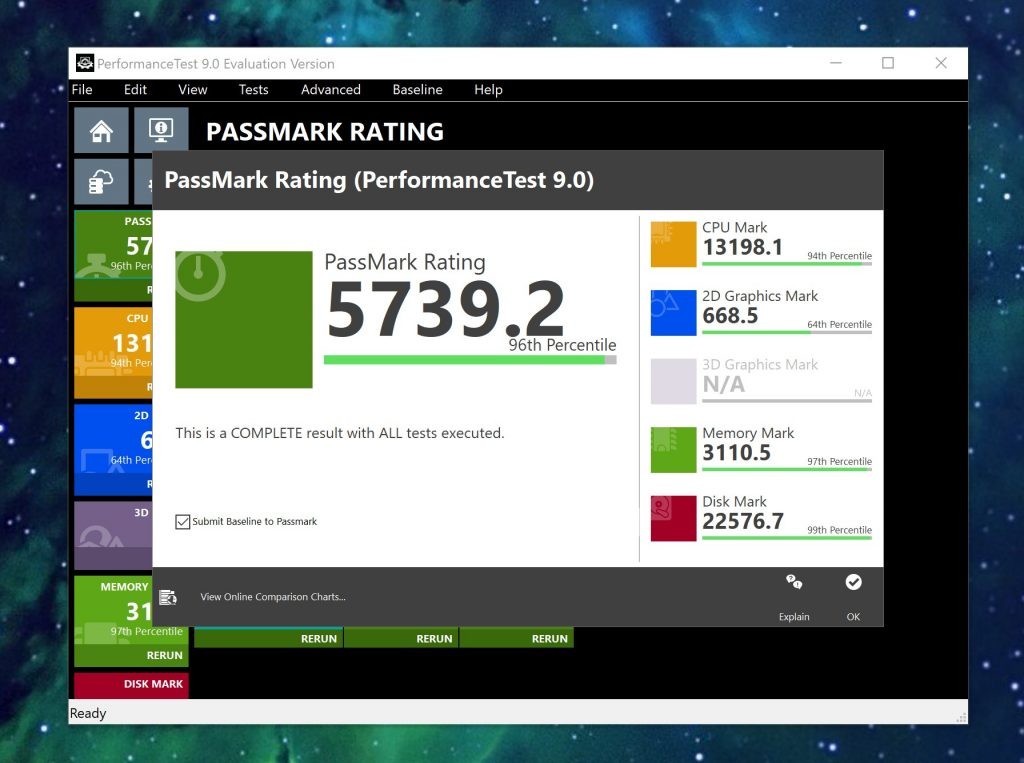Viewport: 1024px width, 763px height.
Task: Click the 5739.2 rating score
Action: point(445,308)
